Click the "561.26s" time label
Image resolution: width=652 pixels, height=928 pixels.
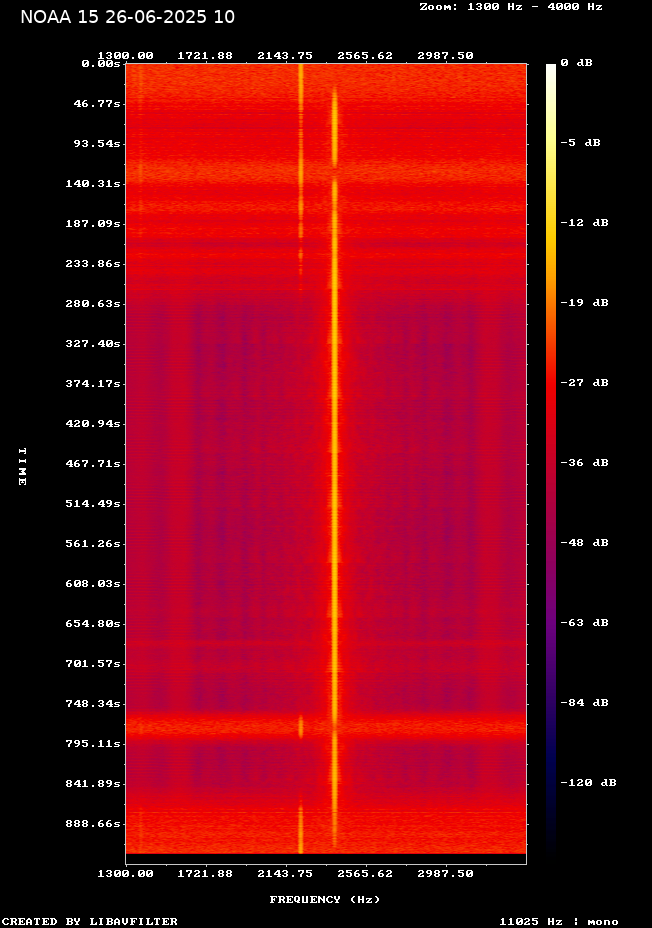(93, 543)
